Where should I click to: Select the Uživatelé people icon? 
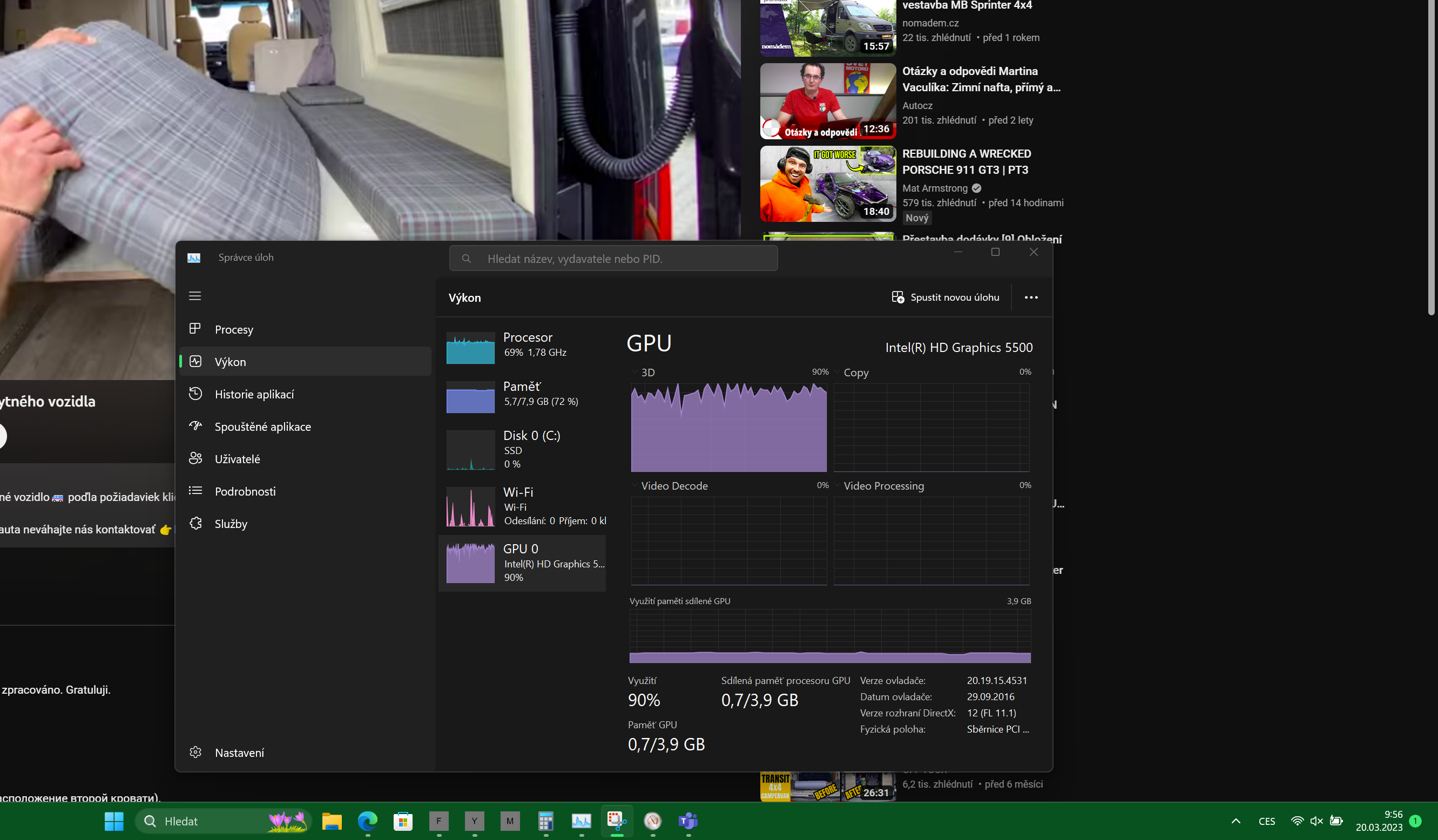195,458
